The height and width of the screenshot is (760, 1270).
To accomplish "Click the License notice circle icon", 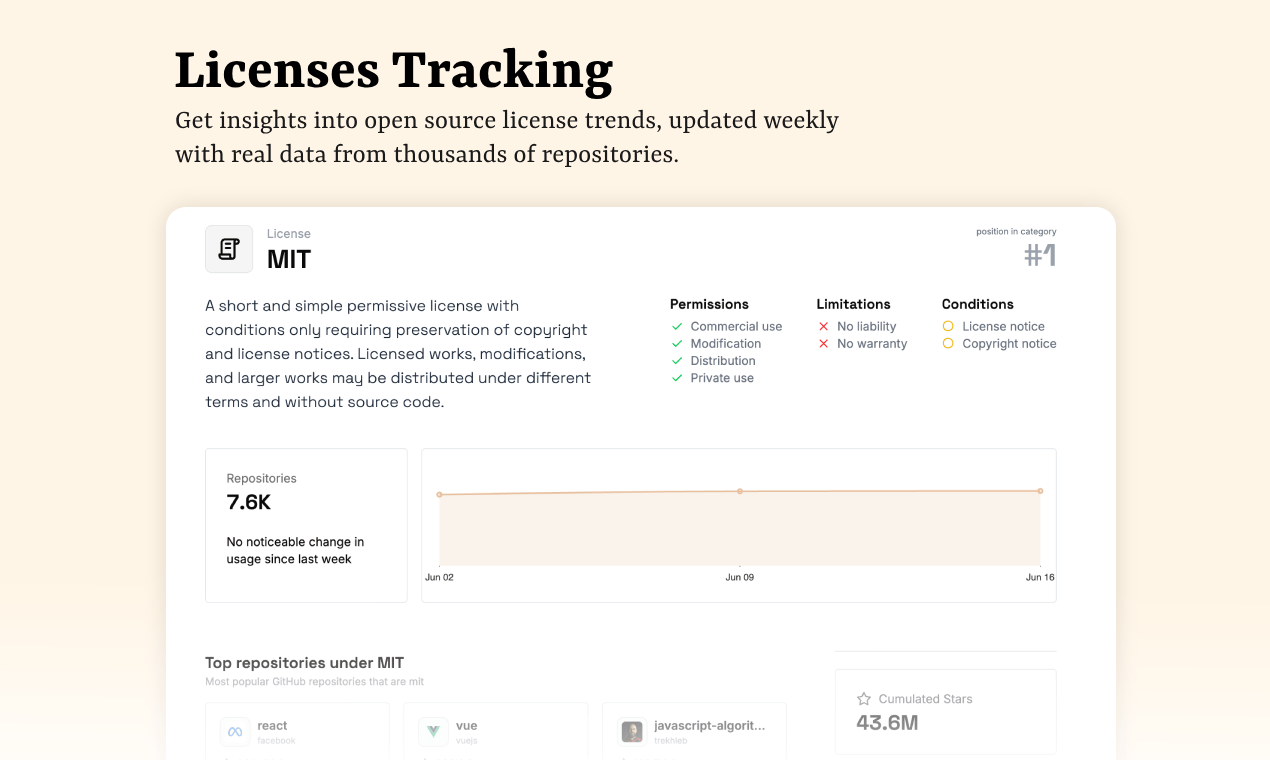I will (948, 326).
